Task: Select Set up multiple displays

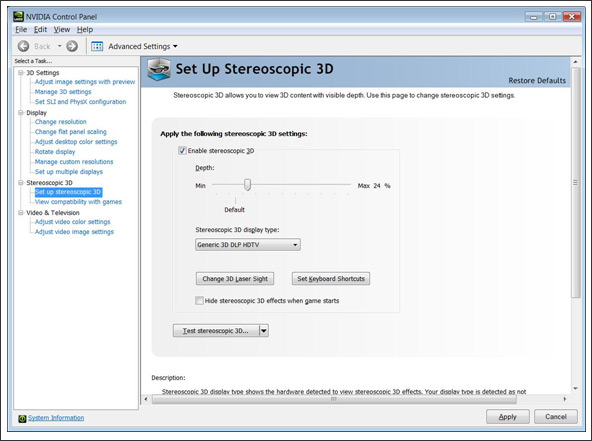Action: pyautogui.click(x=69, y=172)
